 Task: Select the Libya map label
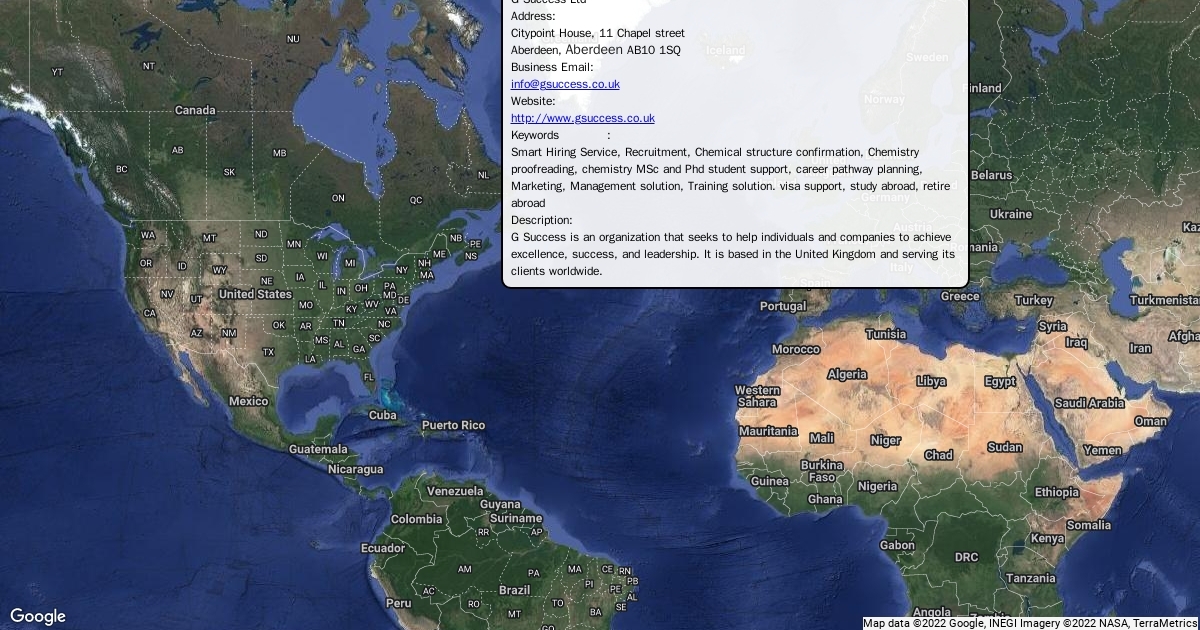coord(931,381)
